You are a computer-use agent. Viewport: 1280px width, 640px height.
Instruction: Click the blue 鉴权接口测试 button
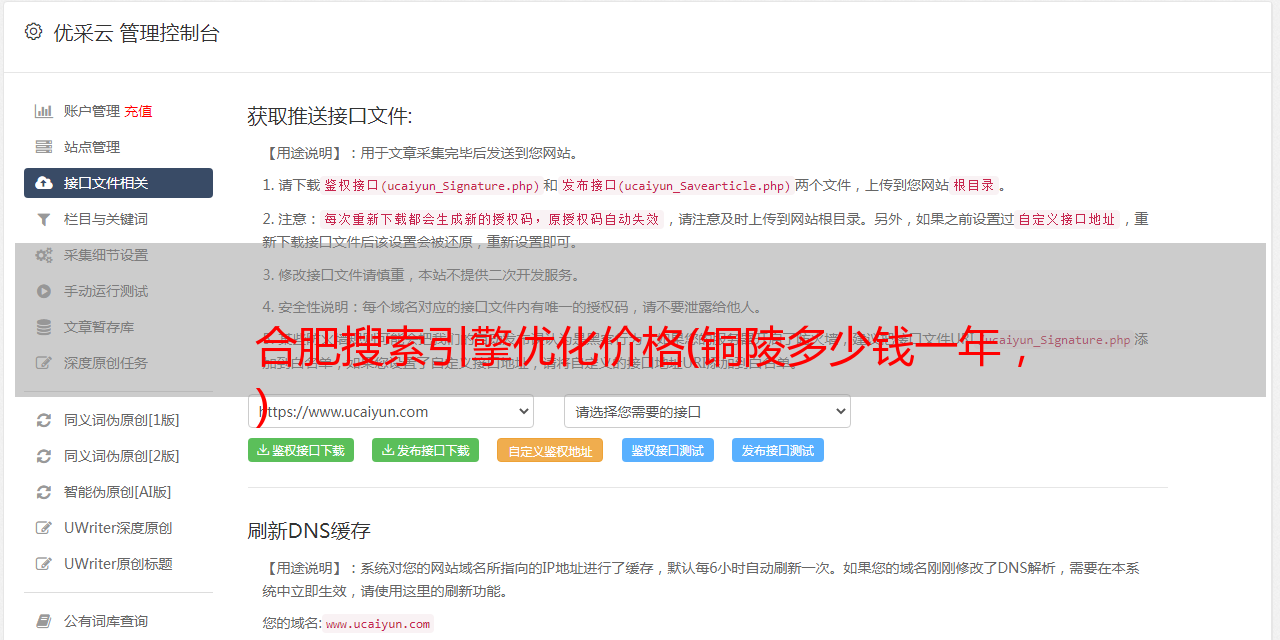point(668,450)
